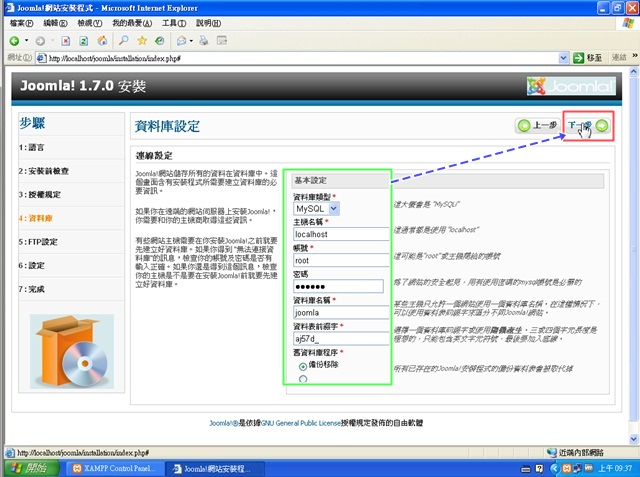Open the Back button history dropdown arrow
Image resolution: width=640 pixels, height=477 pixels.
click(x=27, y=40)
